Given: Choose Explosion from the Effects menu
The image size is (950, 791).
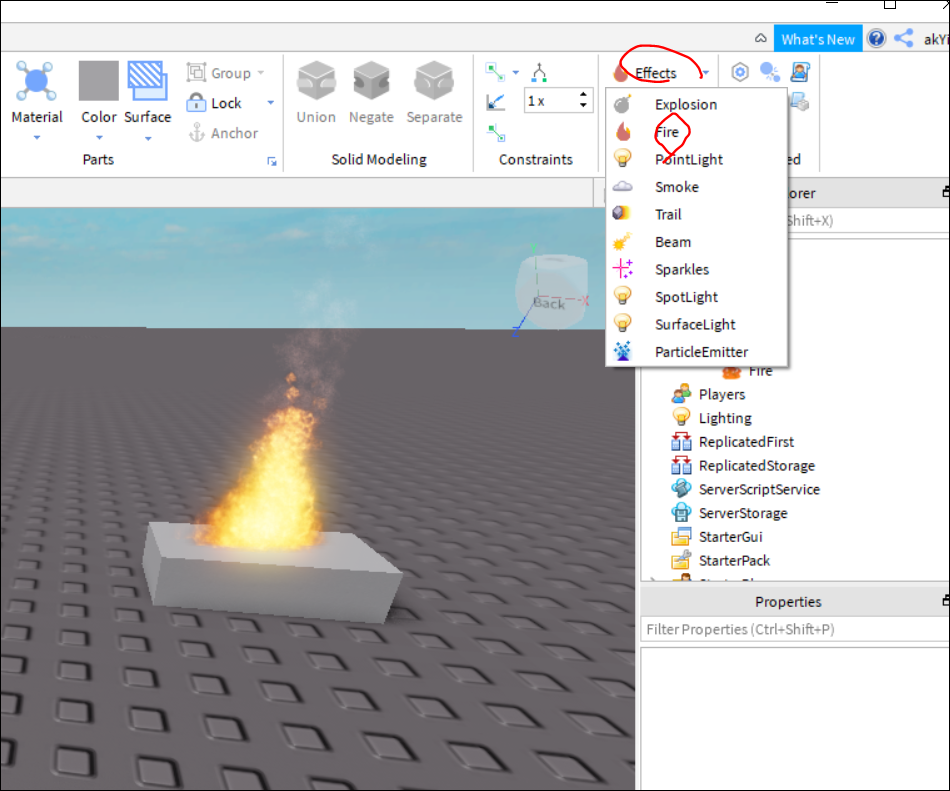Looking at the screenshot, I should [696, 104].
